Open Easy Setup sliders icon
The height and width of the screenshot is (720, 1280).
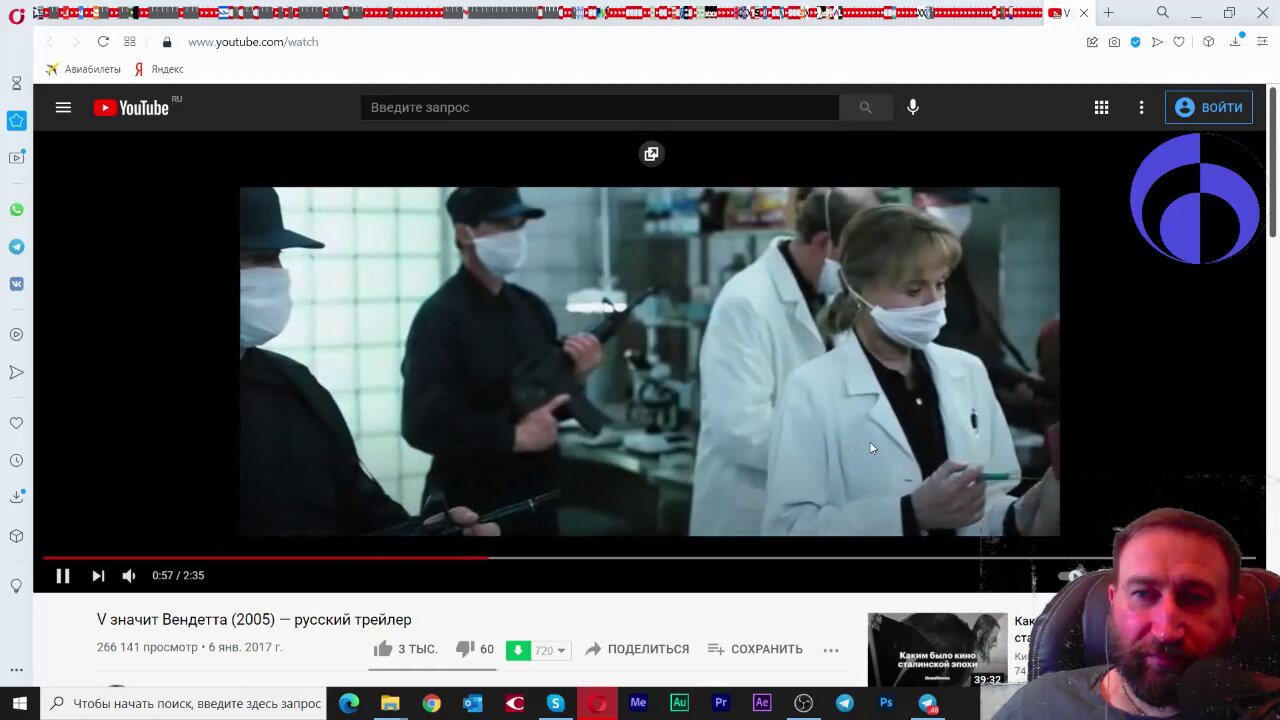[x=1262, y=42]
